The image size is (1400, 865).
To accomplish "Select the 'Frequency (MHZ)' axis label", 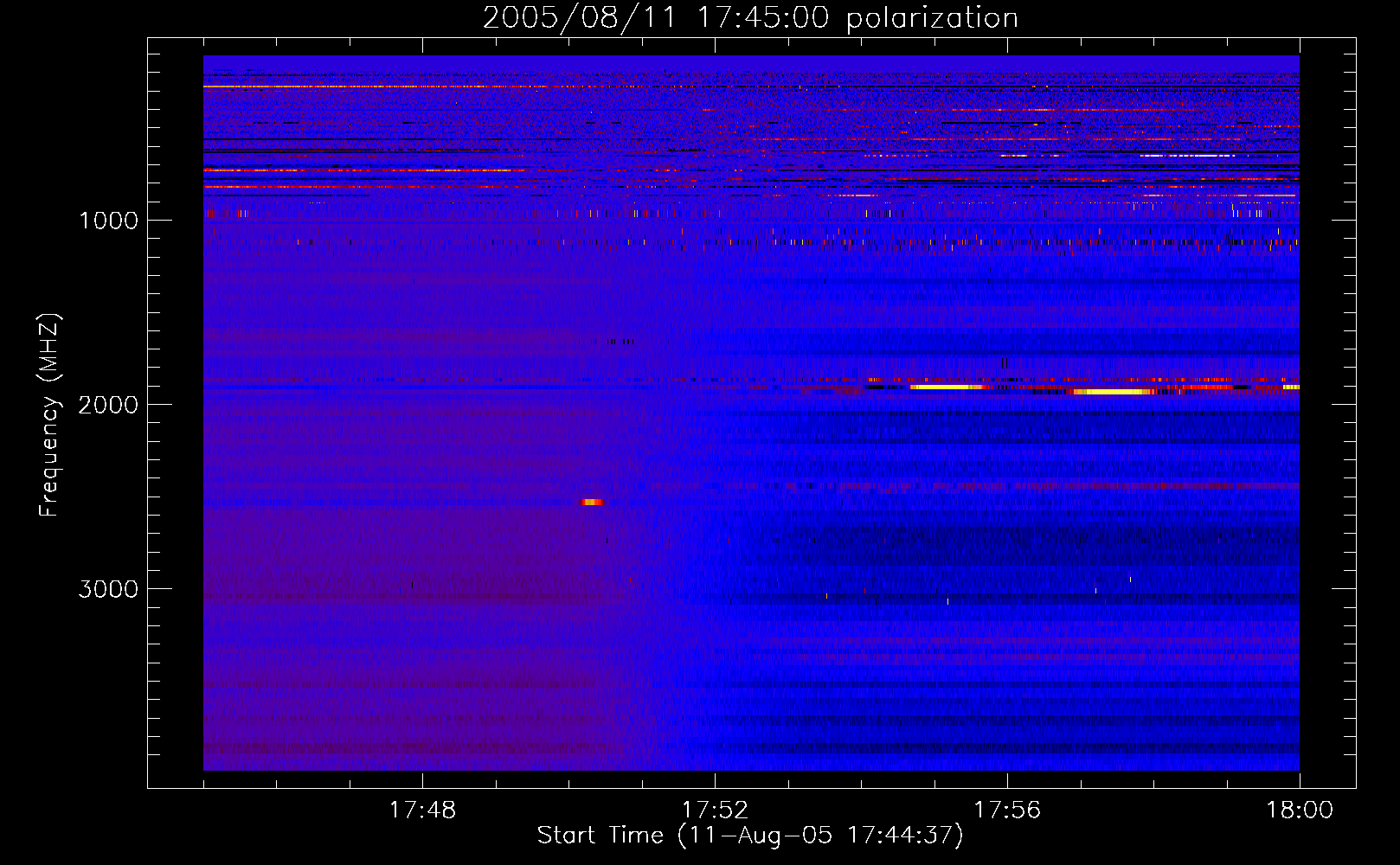I will point(50,415).
